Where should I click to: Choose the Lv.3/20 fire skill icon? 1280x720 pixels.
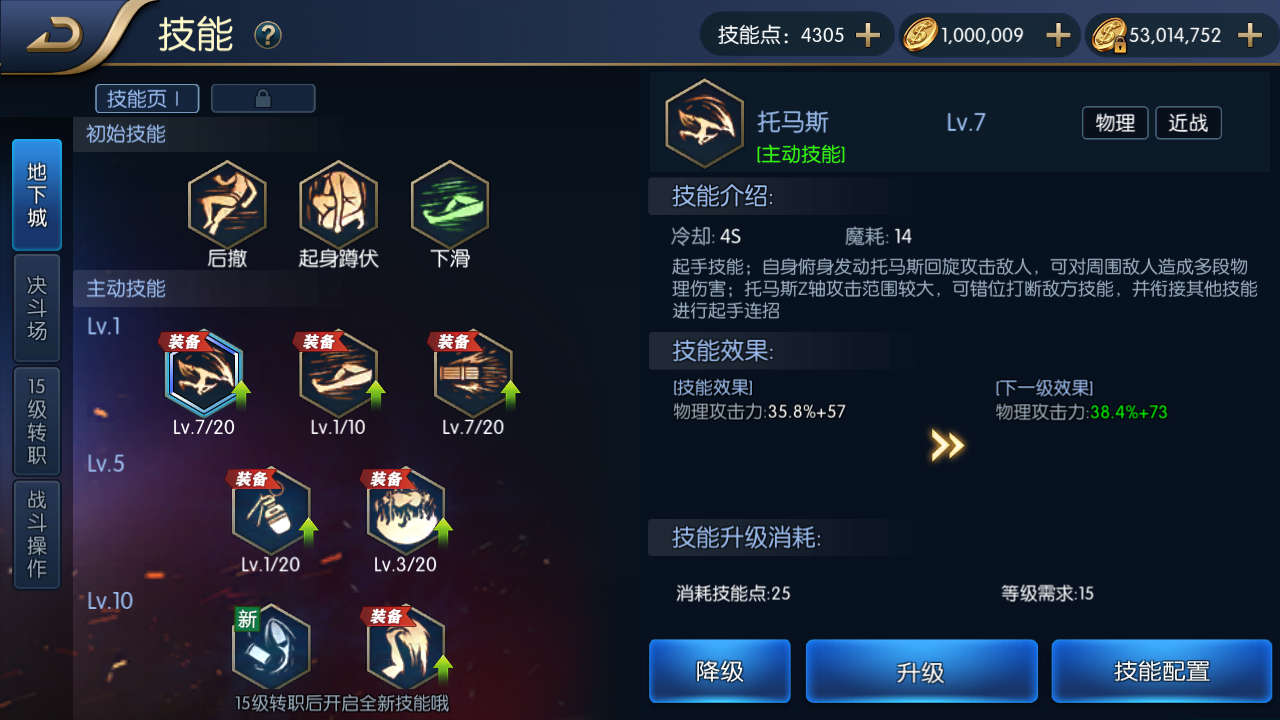405,511
